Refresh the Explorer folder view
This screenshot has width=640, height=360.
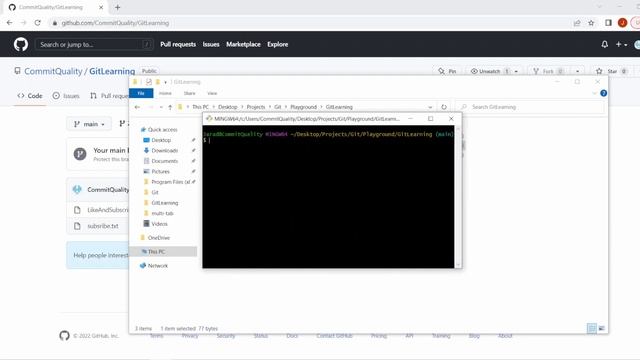pyautogui.click(x=444, y=107)
